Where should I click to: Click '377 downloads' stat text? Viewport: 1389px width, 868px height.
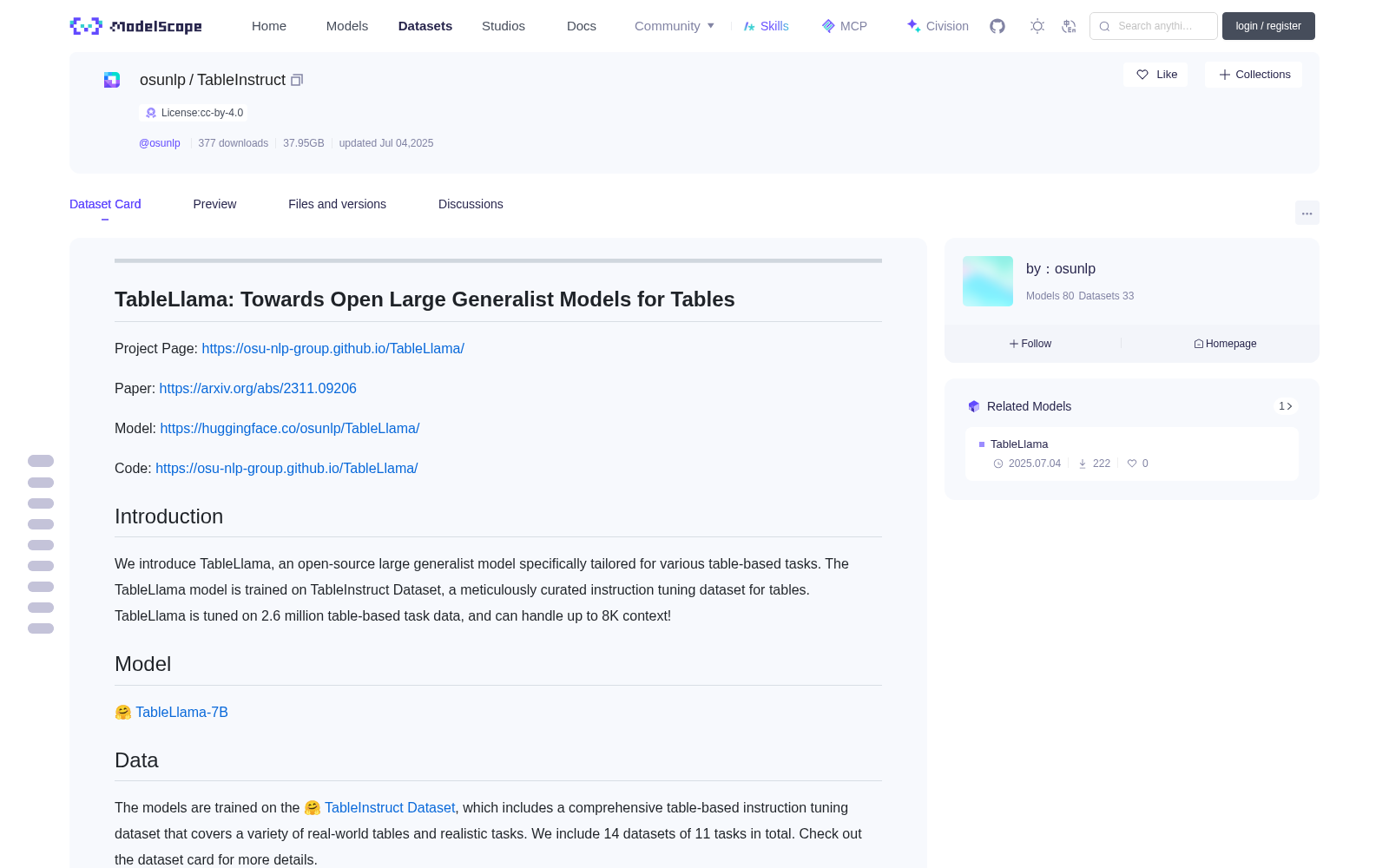coord(233,143)
